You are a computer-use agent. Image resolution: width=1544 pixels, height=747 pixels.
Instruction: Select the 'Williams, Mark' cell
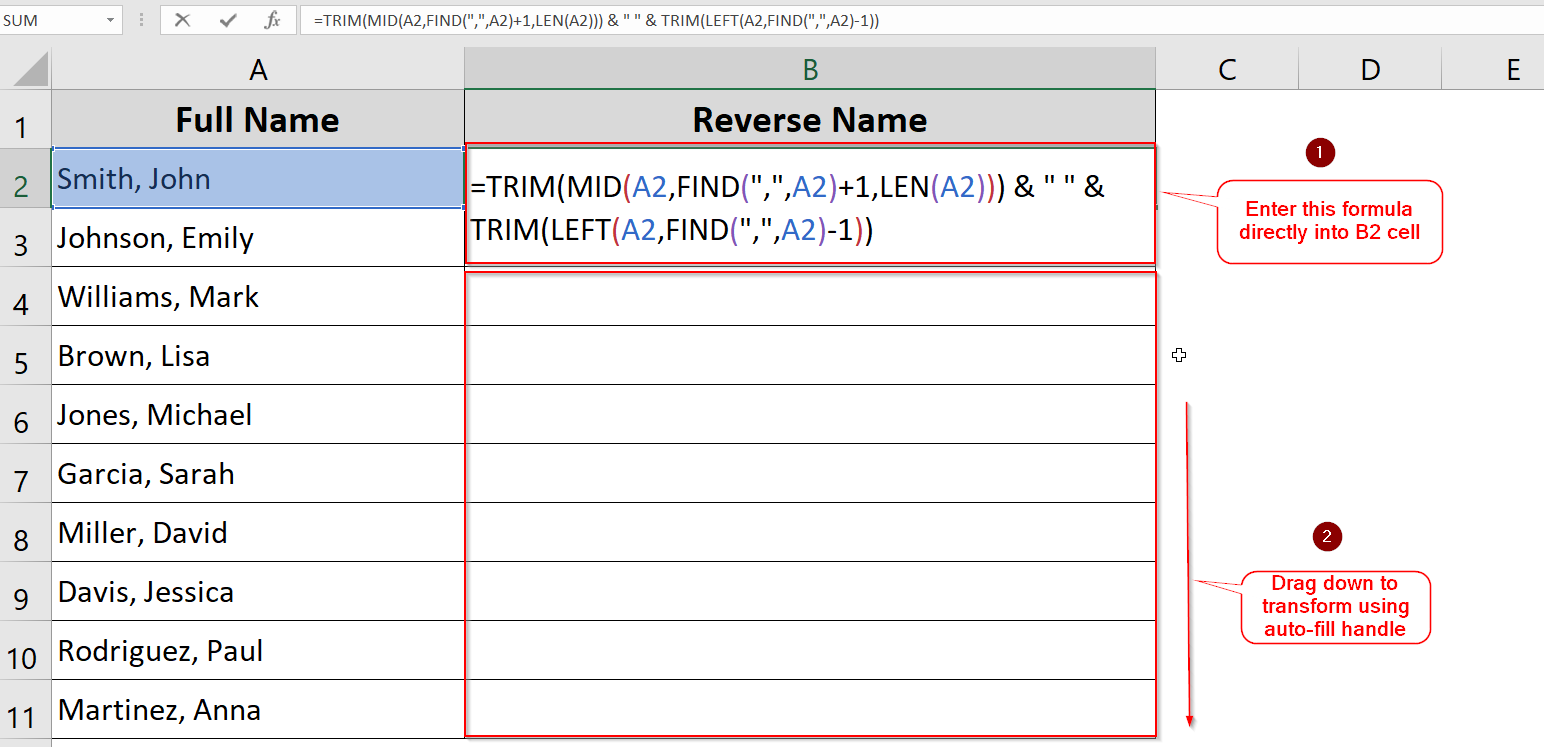click(258, 296)
